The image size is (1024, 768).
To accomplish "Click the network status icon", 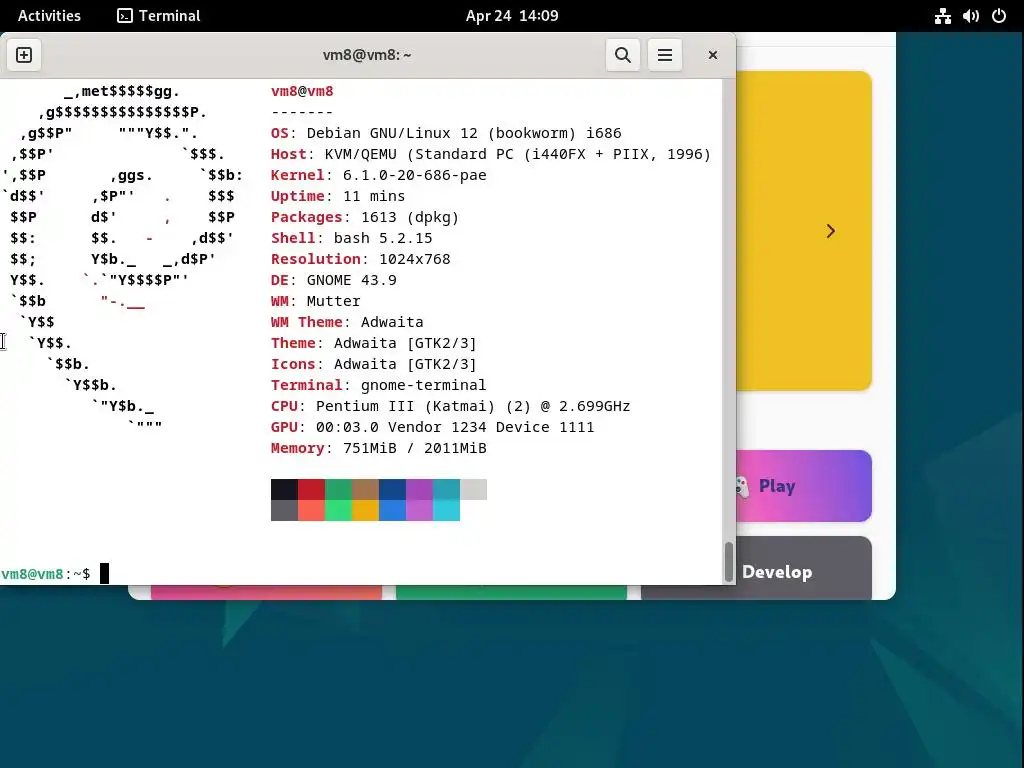I will pos(942,16).
